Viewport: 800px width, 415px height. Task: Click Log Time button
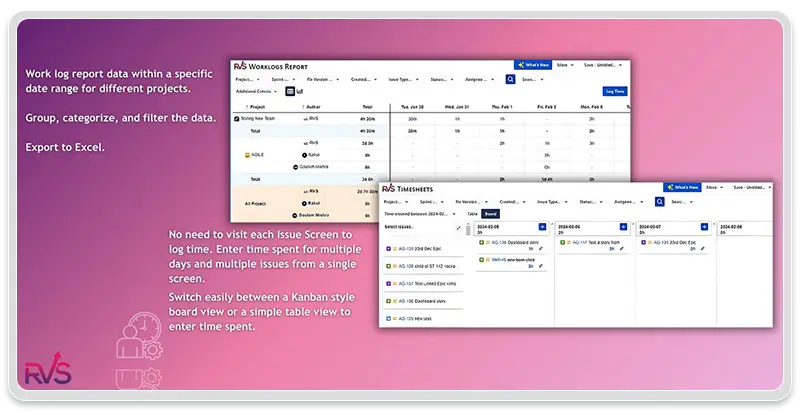pyautogui.click(x=615, y=91)
